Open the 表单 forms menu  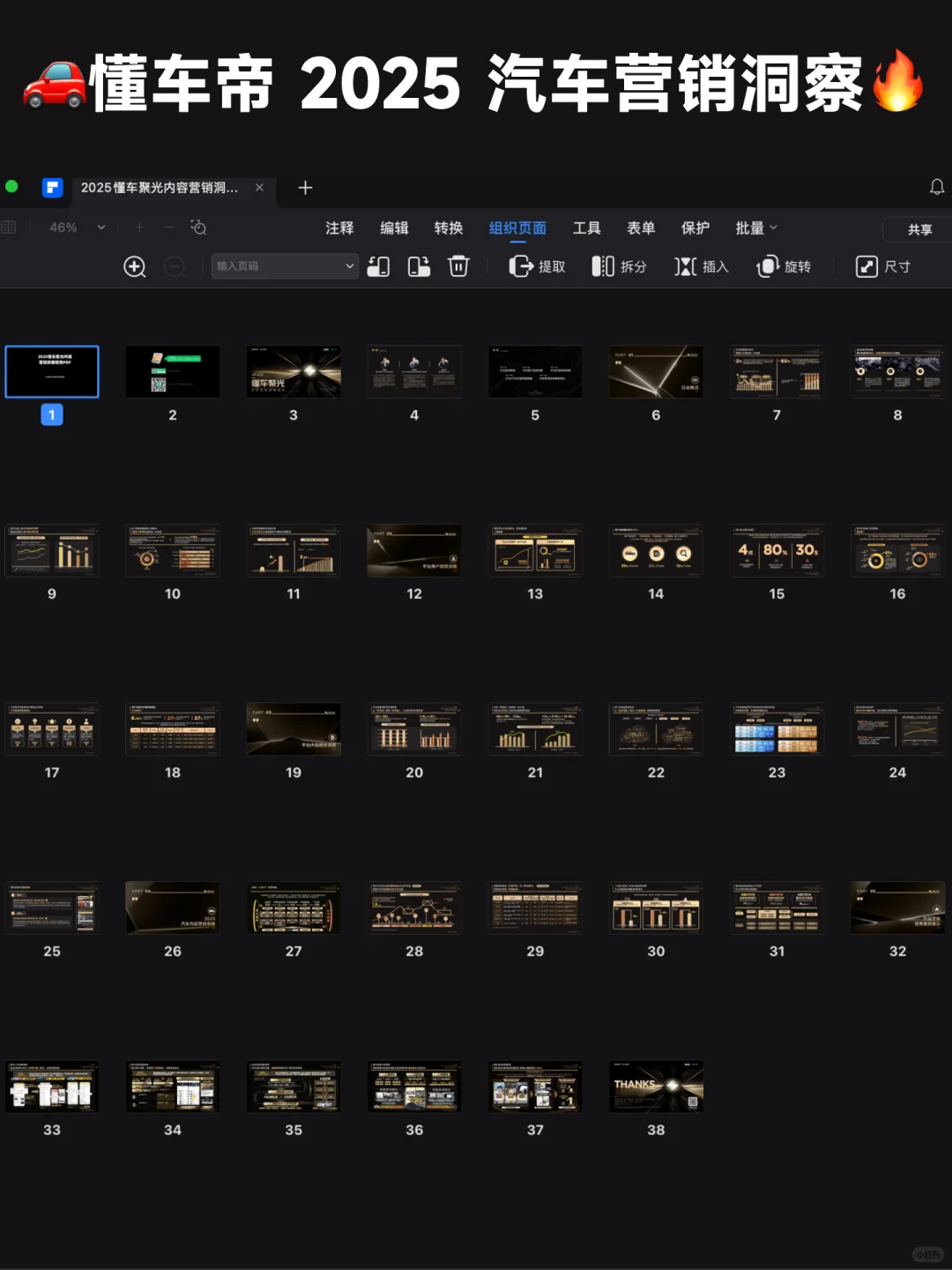pyautogui.click(x=641, y=228)
